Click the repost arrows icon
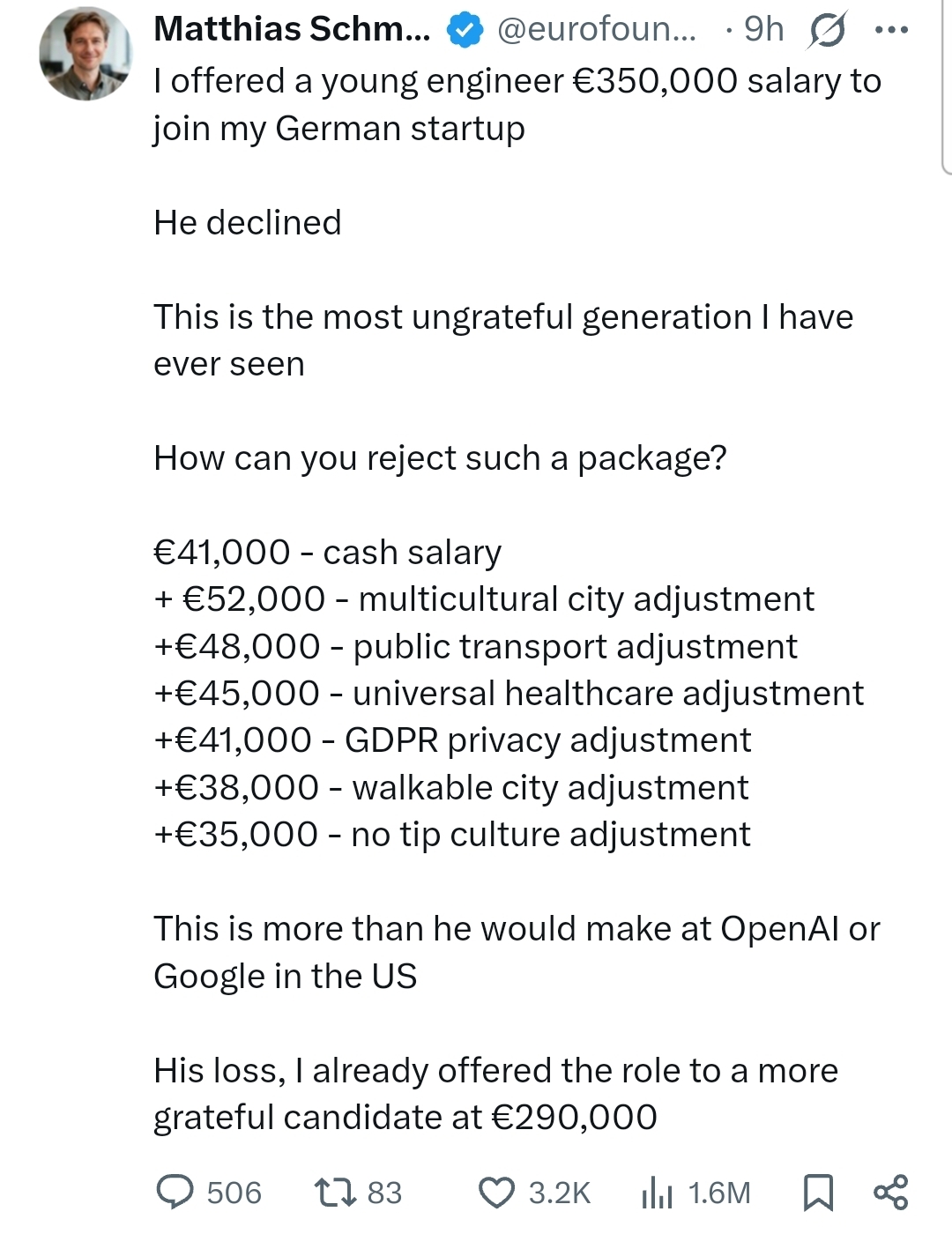 click(x=335, y=1192)
